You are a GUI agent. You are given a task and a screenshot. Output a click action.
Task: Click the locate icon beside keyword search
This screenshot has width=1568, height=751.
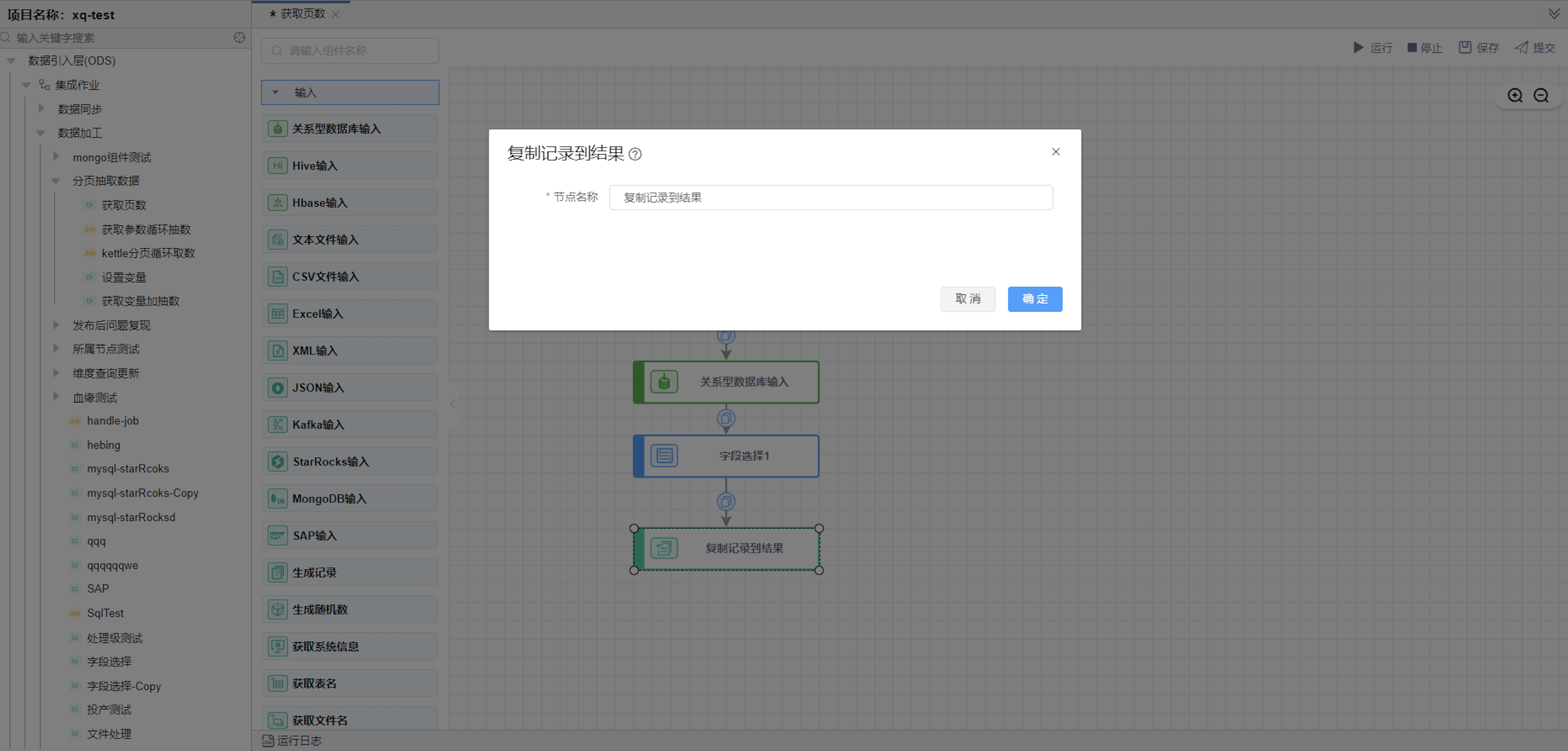tap(239, 38)
